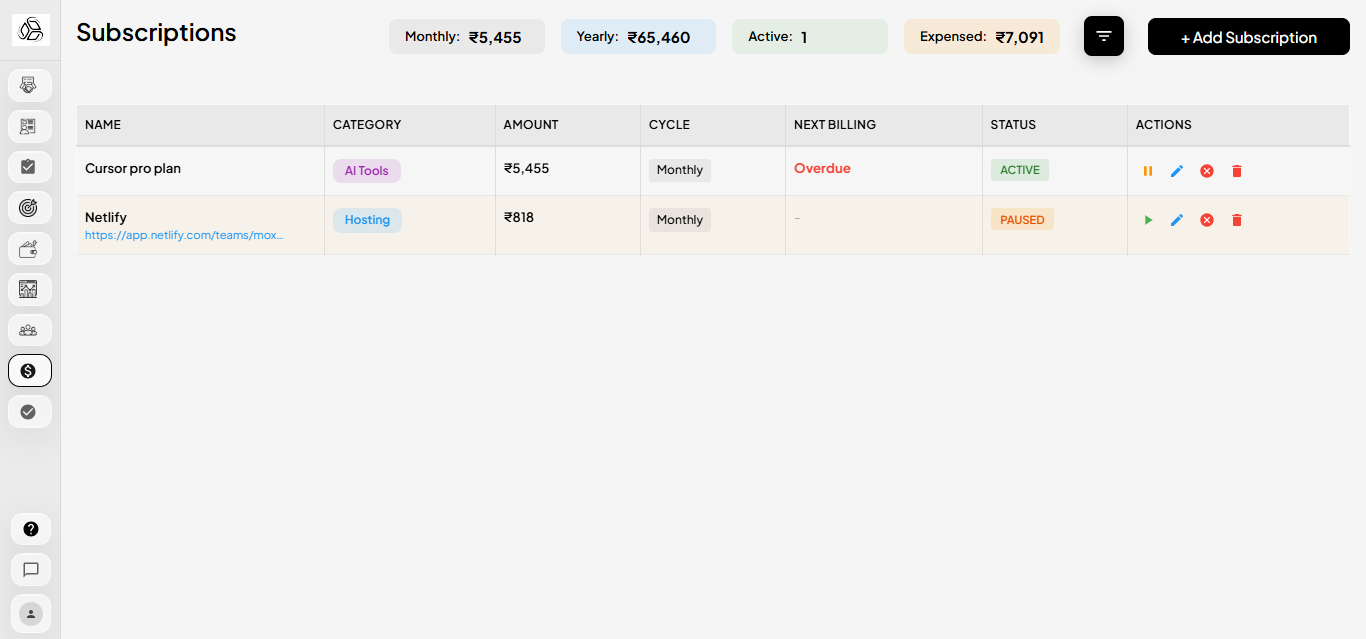
Task: Open the goals target icon in the sidebar
Action: coord(30,207)
